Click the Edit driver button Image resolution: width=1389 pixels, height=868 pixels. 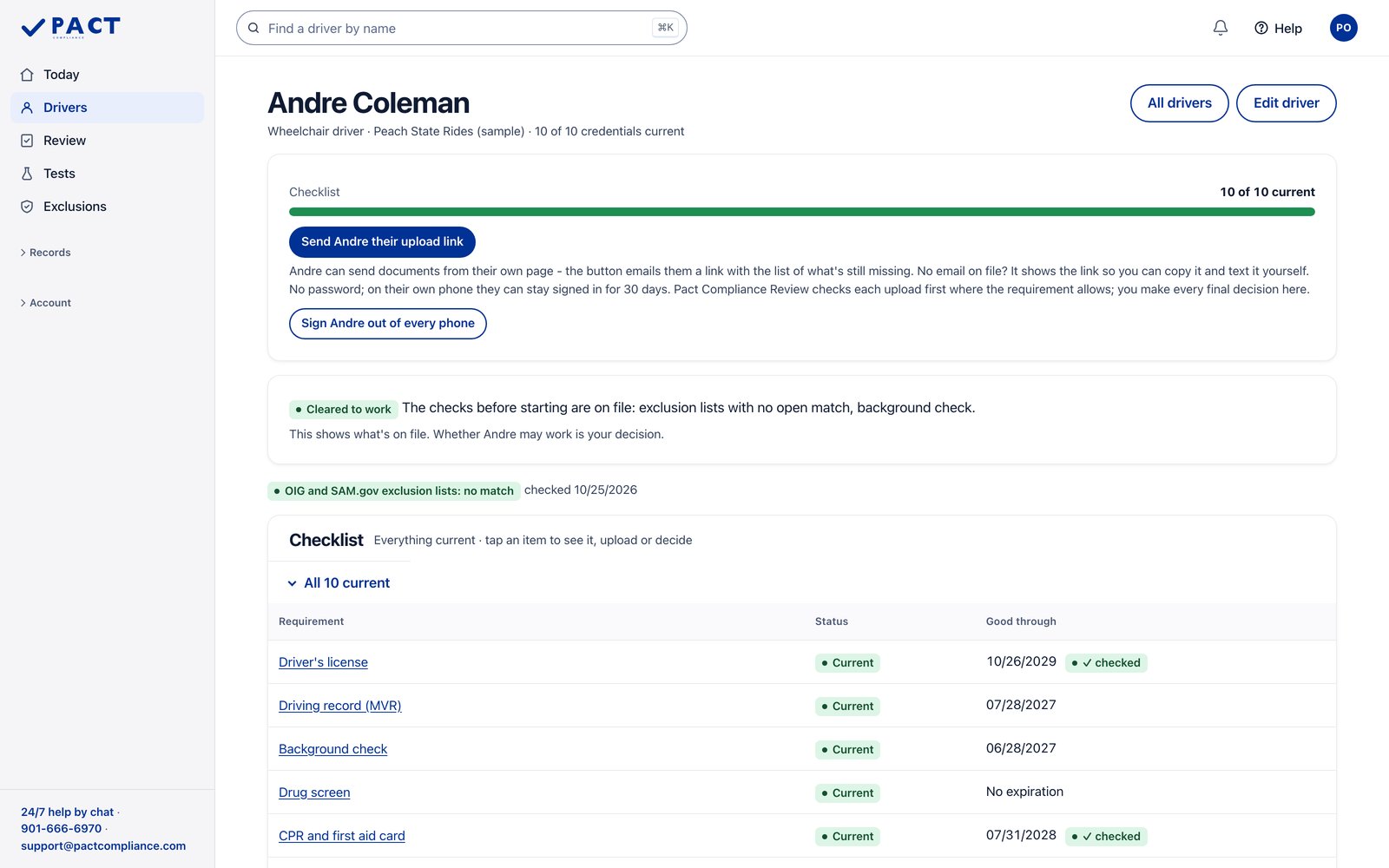click(x=1286, y=103)
